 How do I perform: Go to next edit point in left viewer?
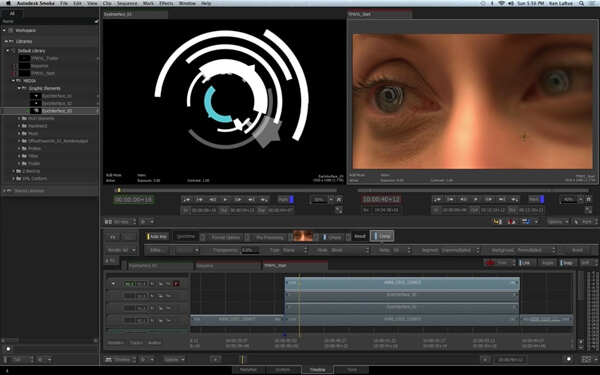point(251,199)
